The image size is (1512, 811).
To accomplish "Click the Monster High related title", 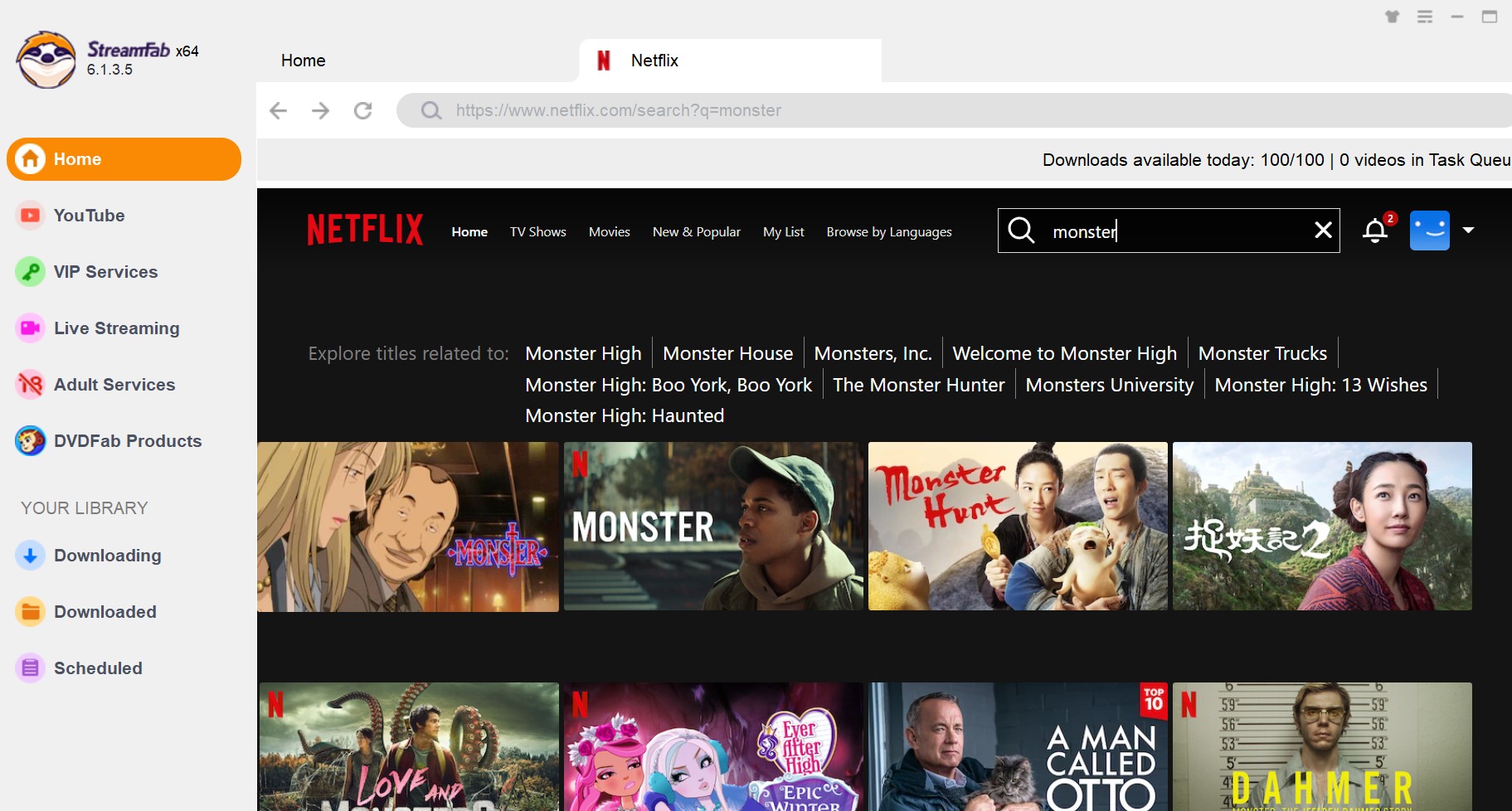I will 584,353.
